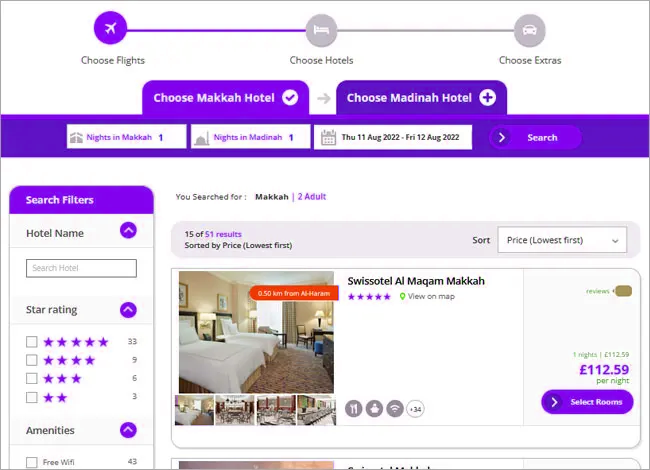Click the 0.50 km from Al-Haram badge

coord(294,293)
